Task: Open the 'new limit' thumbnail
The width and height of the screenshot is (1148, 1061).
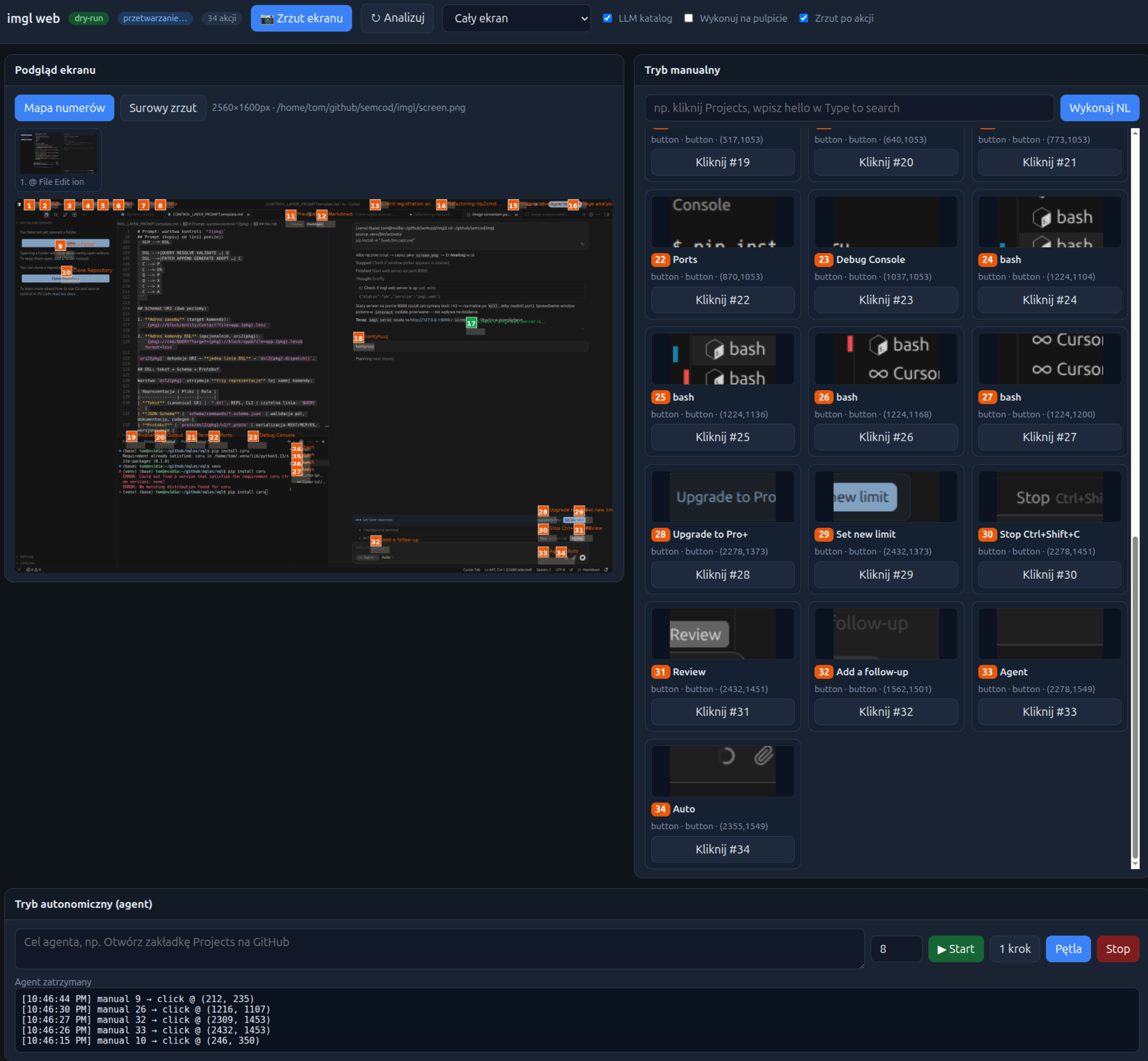Action: pyautogui.click(x=886, y=496)
